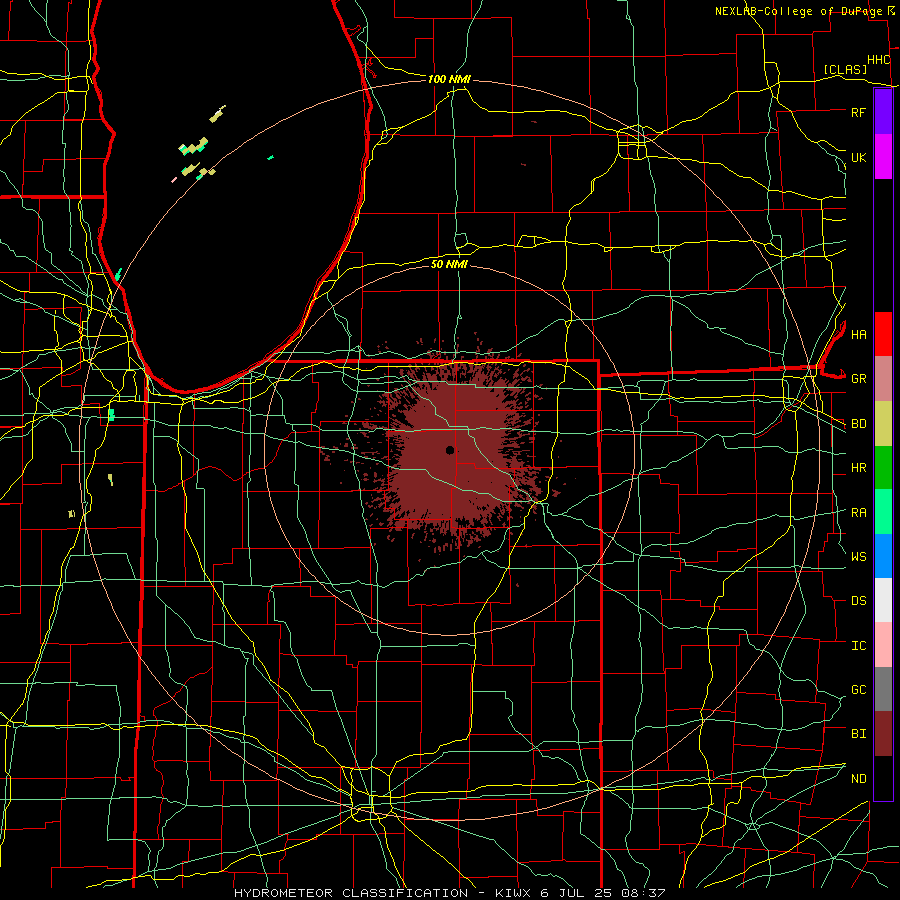Image resolution: width=900 pixels, height=900 pixels.
Task: Click the RA legend label
Action: point(859,512)
